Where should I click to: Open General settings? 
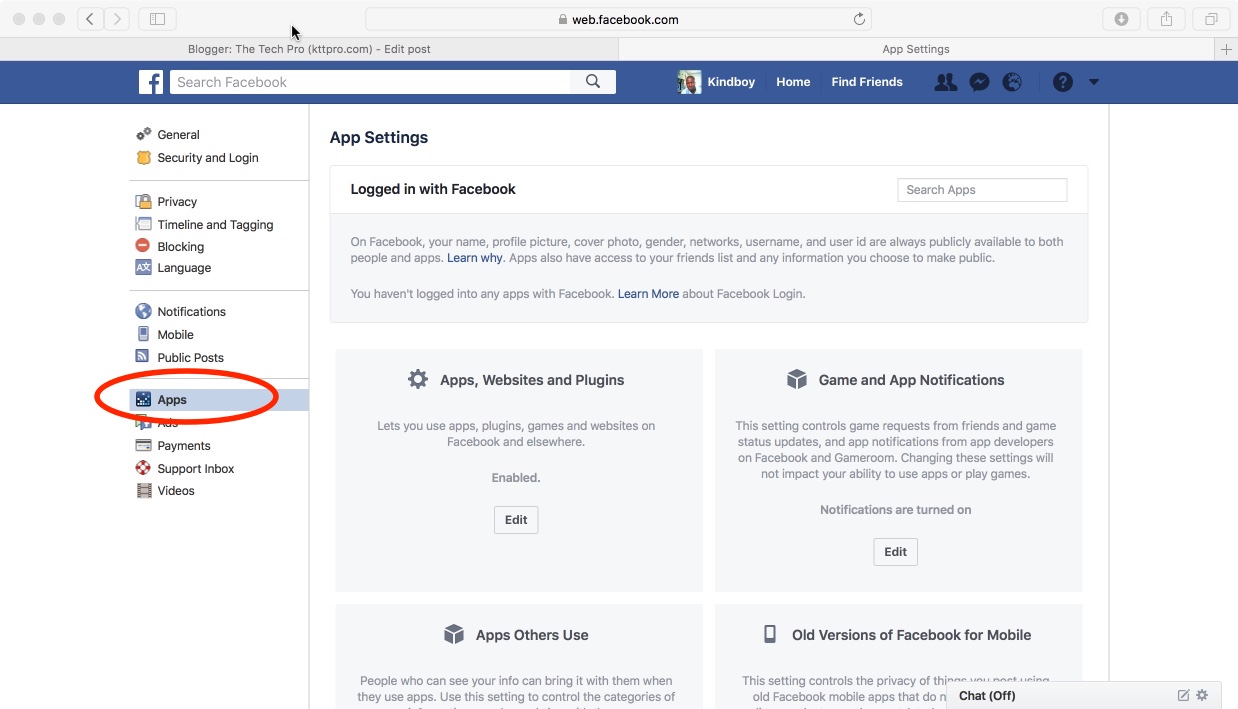click(x=178, y=134)
